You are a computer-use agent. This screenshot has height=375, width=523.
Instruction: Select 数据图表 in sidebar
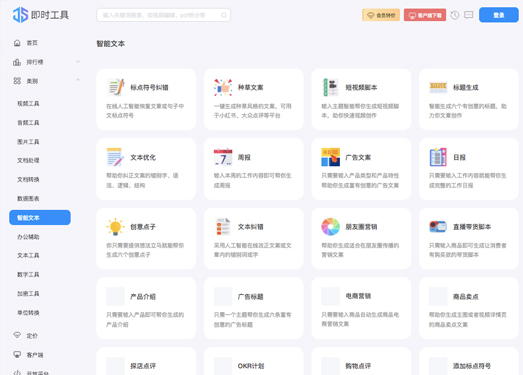(x=28, y=199)
